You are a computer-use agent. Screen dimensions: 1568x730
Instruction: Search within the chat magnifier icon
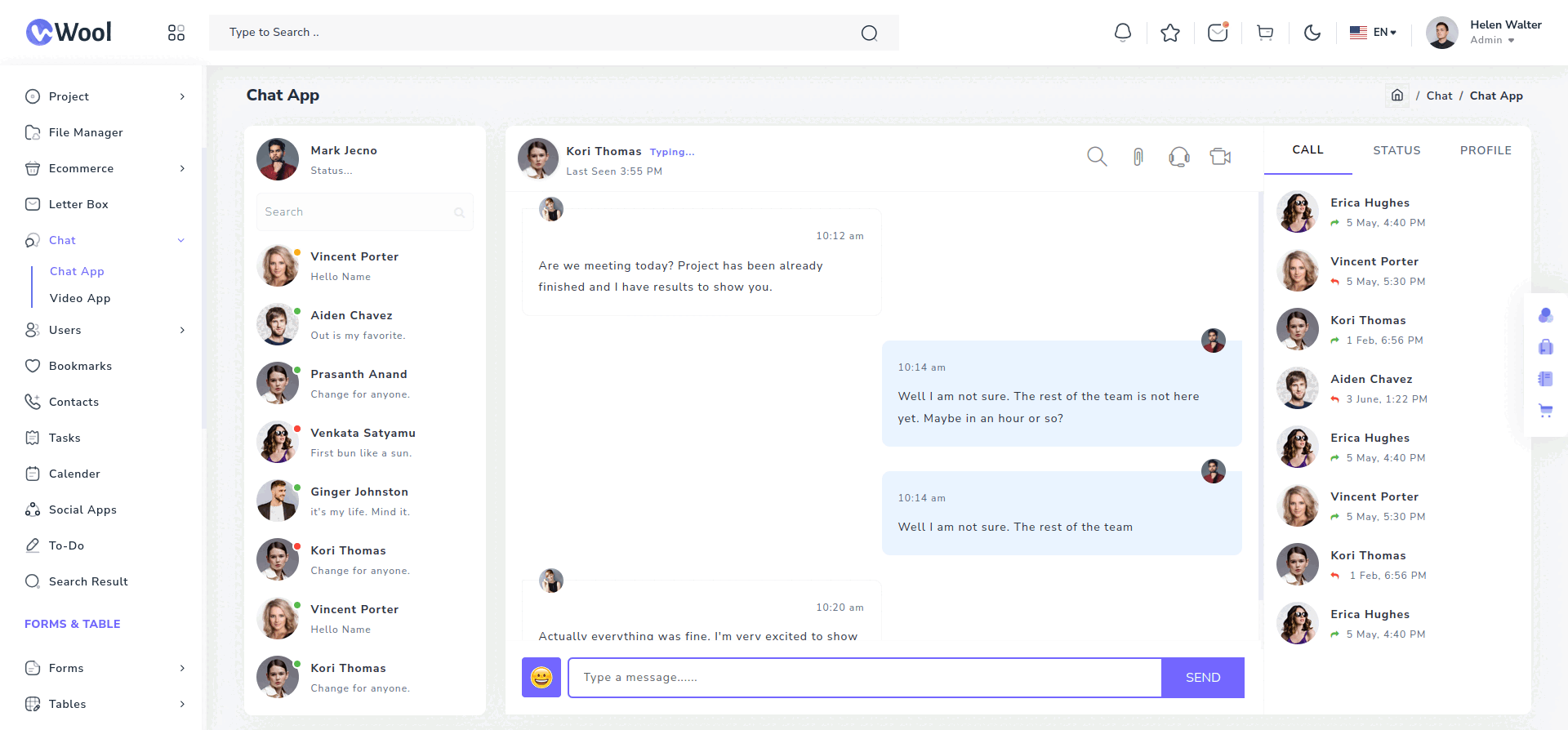coord(1097,156)
